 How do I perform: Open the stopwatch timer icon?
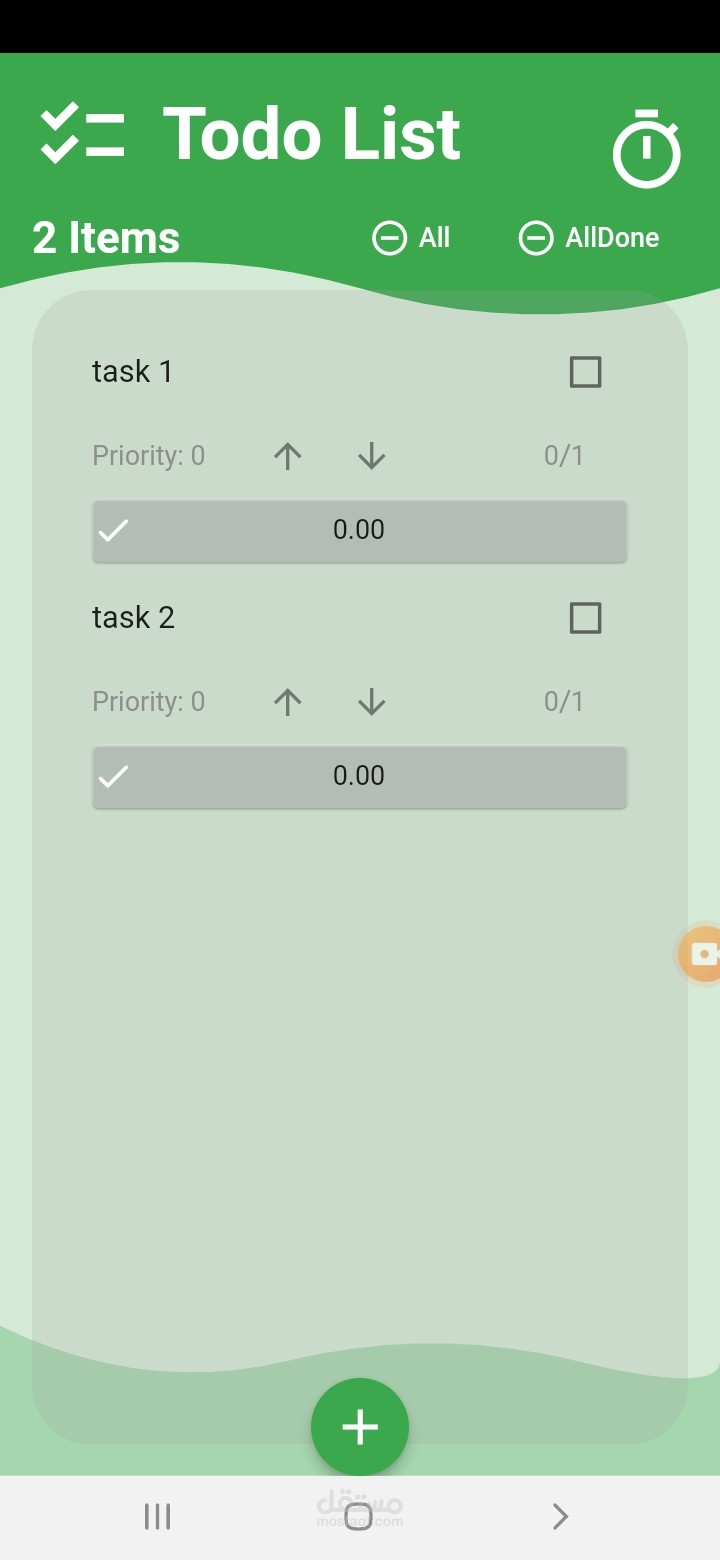point(646,149)
